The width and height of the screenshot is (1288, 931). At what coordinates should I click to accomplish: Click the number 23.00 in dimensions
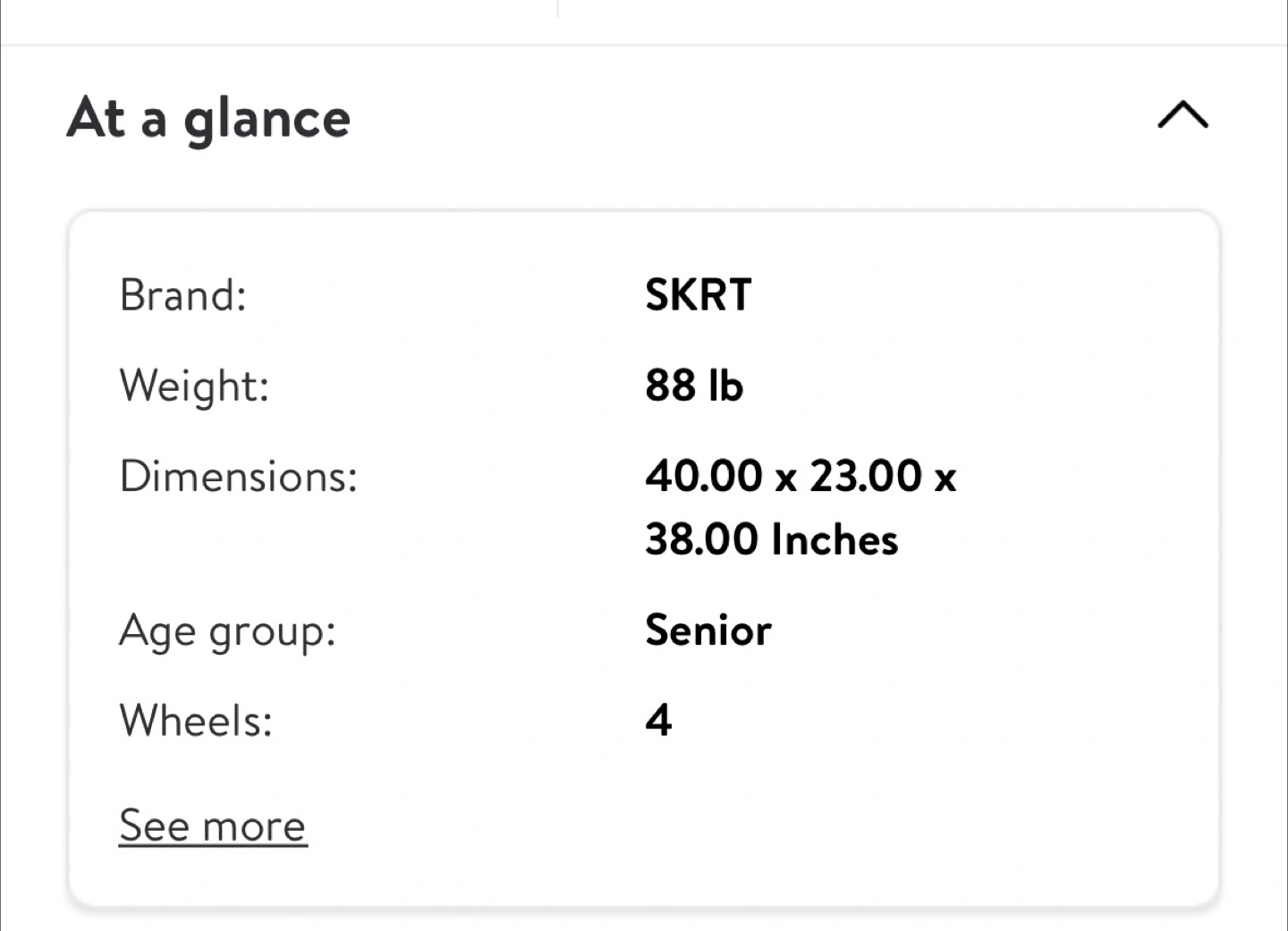point(865,476)
